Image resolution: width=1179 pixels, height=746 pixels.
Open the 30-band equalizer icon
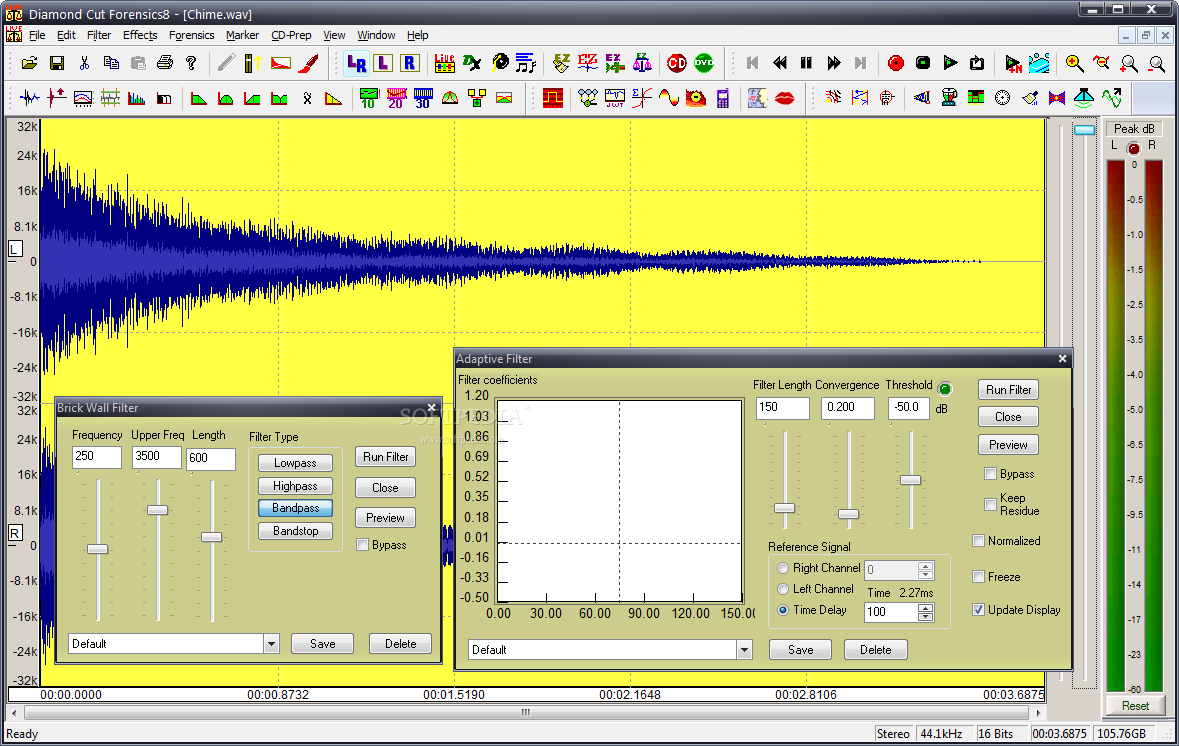pyautogui.click(x=423, y=98)
